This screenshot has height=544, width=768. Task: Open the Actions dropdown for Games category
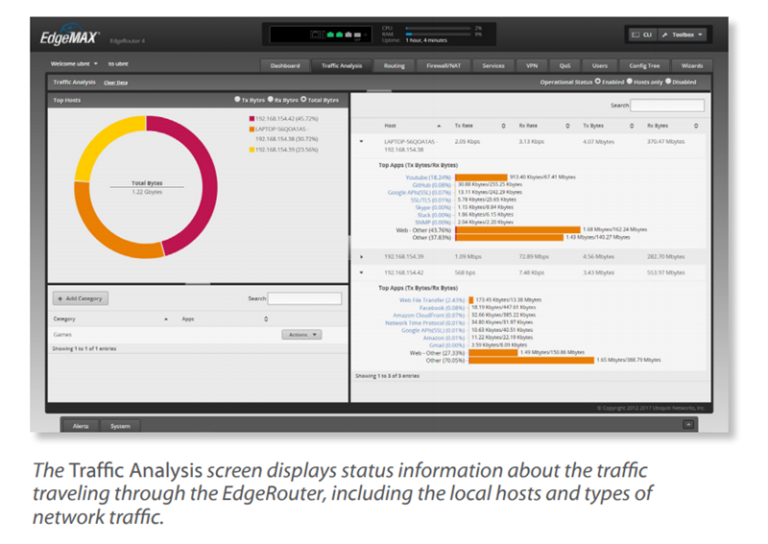pos(301,334)
